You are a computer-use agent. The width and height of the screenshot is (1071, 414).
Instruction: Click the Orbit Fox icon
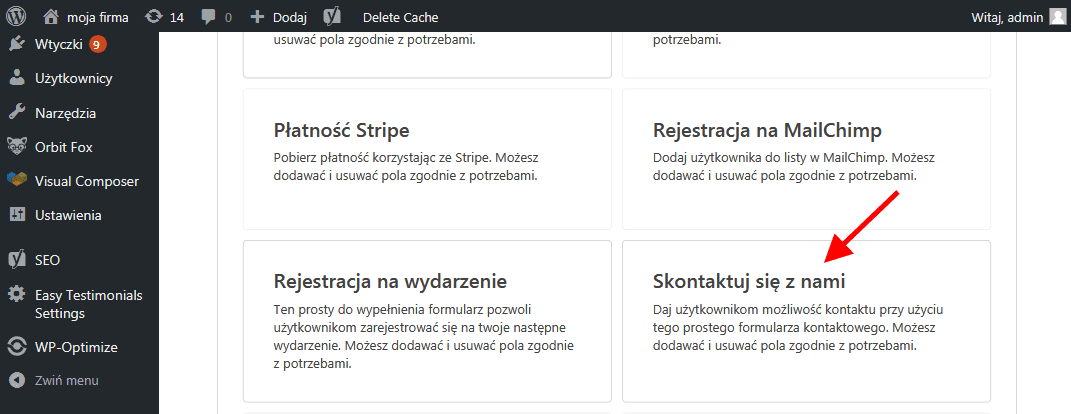coord(16,146)
